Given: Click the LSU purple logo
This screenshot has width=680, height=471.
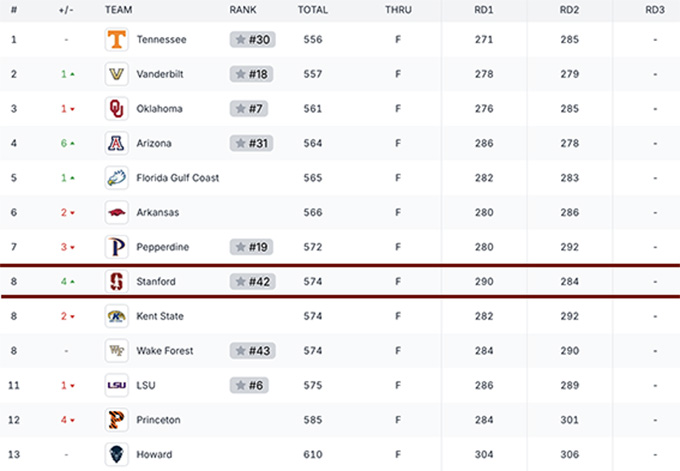Looking at the screenshot, I should pyautogui.click(x=117, y=385).
